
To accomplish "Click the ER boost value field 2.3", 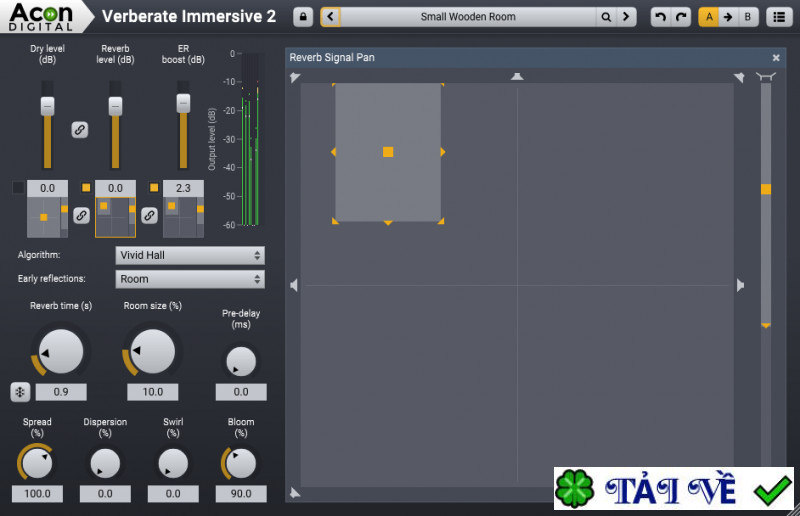I will pyautogui.click(x=183, y=188).
